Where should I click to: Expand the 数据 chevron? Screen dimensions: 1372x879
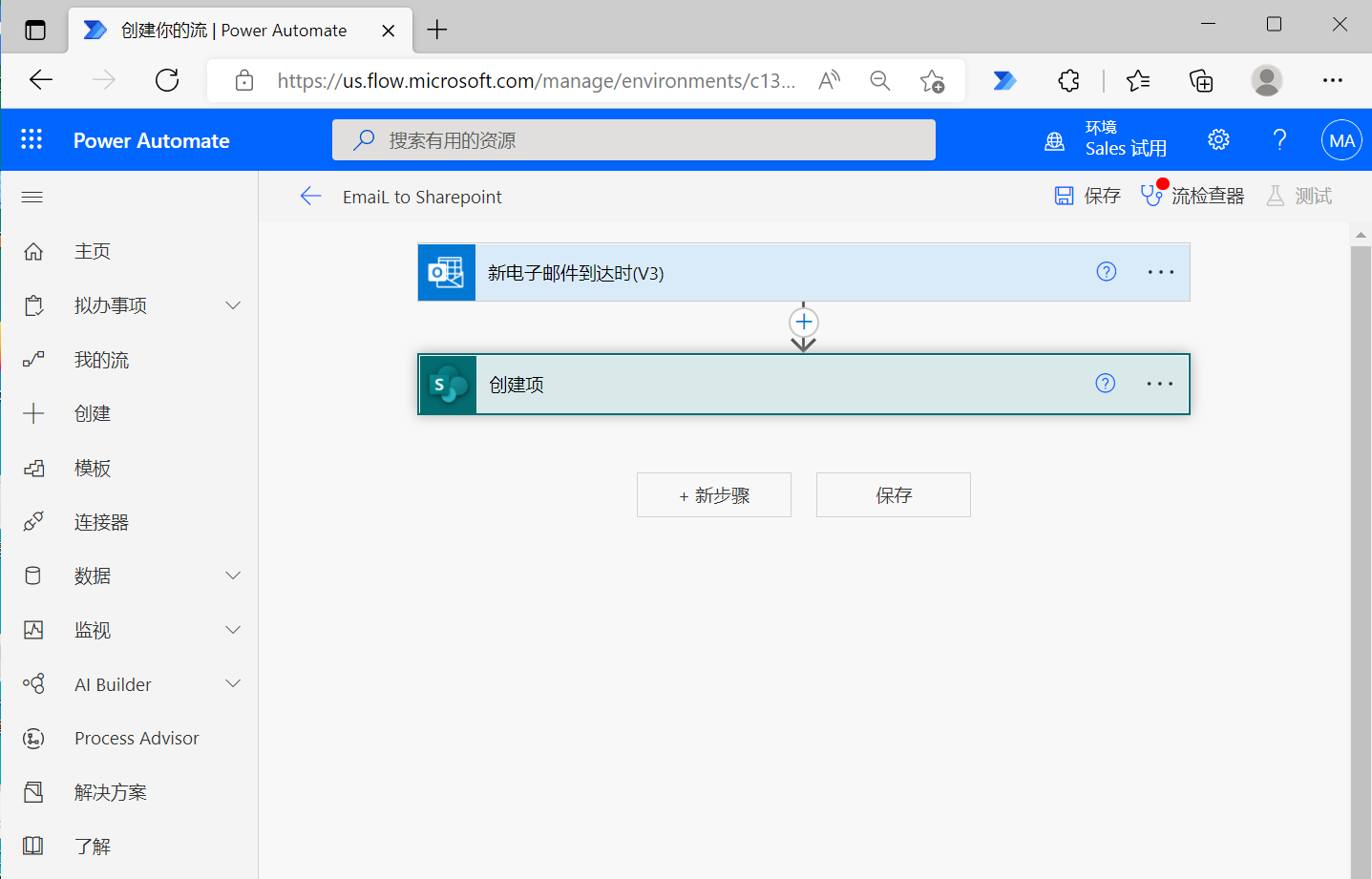coord(233,576)
